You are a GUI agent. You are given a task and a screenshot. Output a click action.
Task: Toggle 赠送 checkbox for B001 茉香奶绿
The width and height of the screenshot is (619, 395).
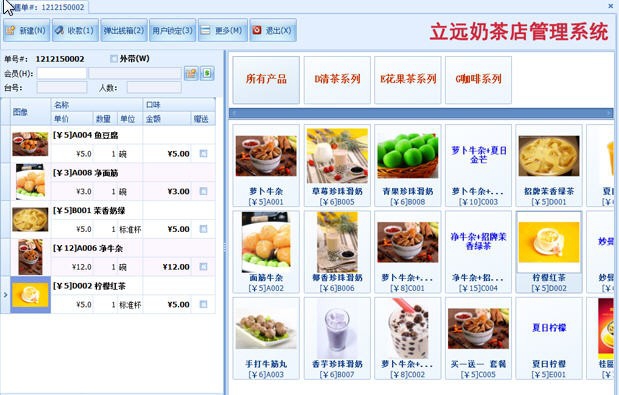(203, 229)
